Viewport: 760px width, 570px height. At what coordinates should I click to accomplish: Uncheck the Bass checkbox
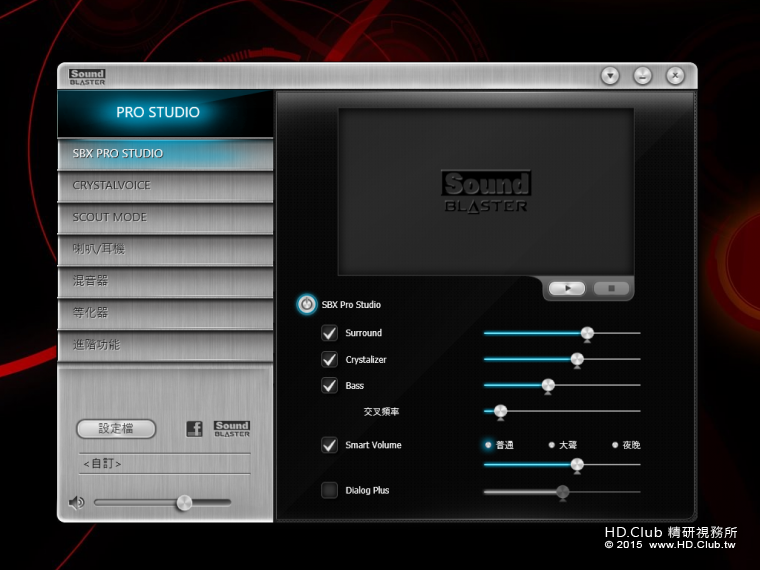[x=330, y=385]
